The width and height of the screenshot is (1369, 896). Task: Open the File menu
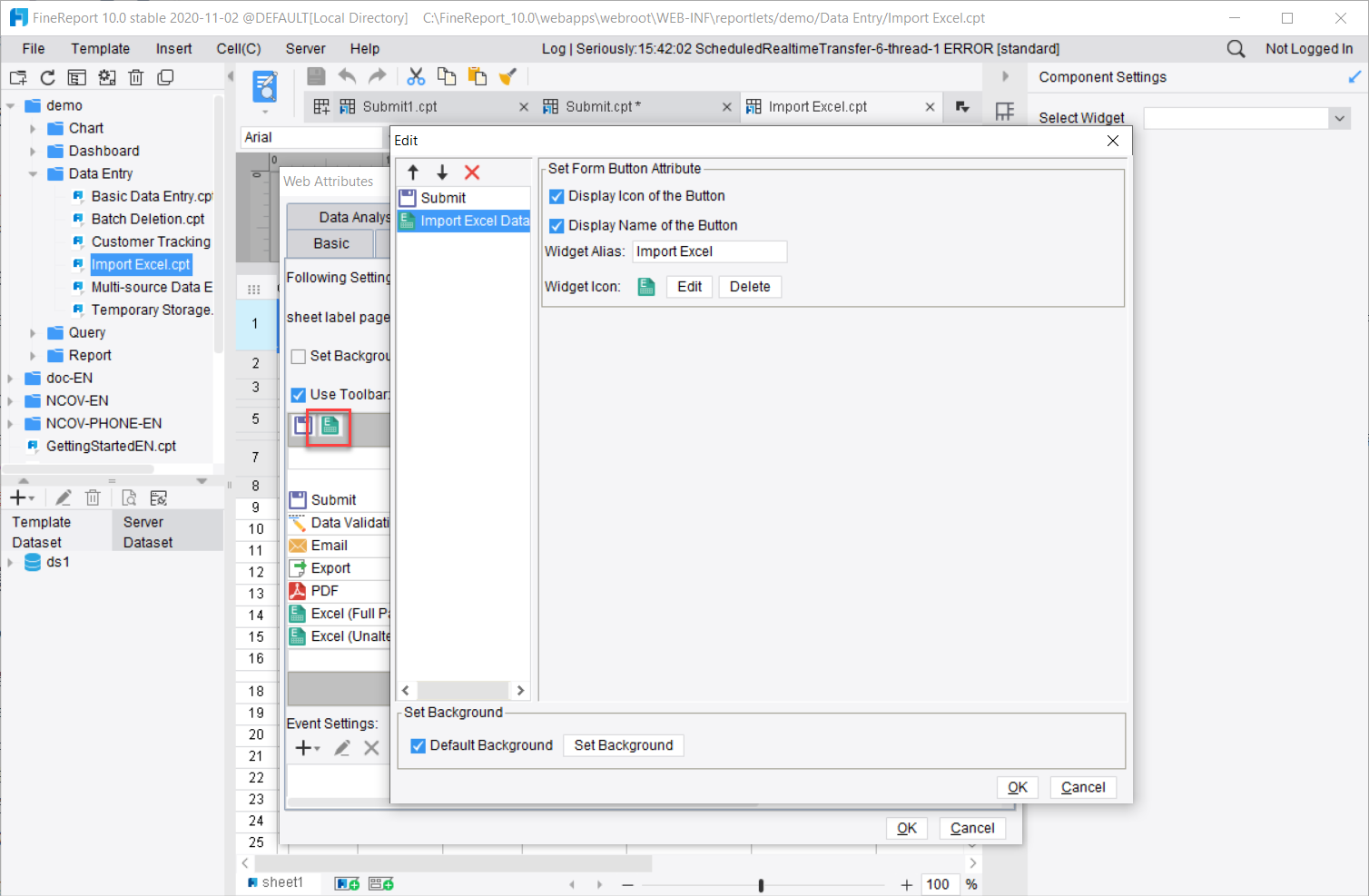coord(34,49)
